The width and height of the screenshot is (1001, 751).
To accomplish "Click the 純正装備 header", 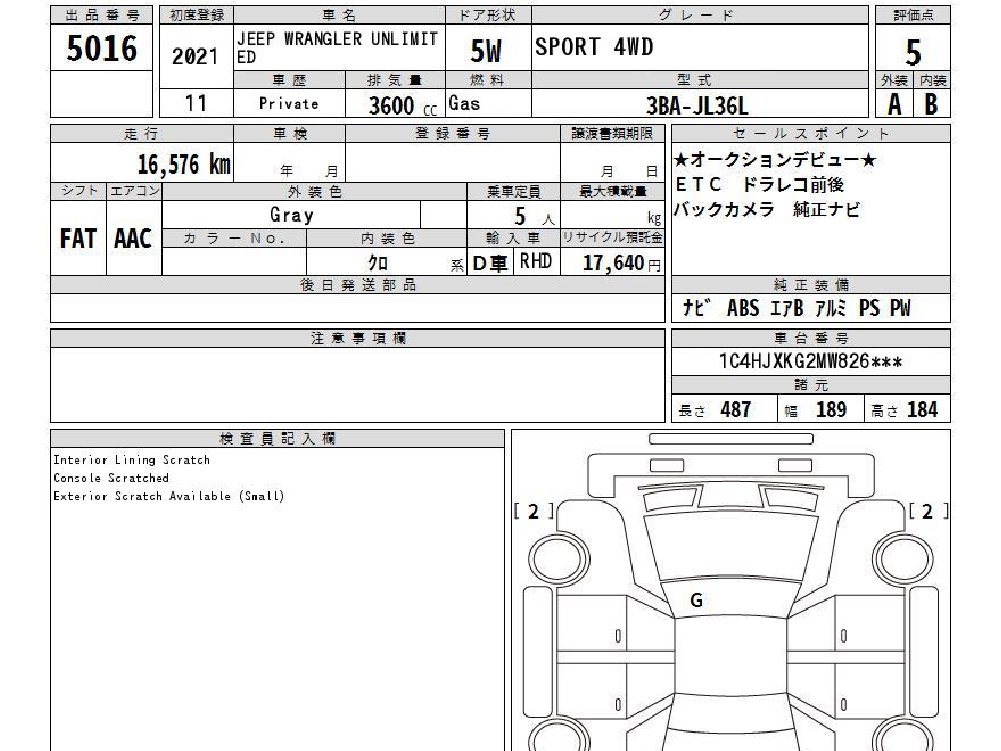I will [811, 285].
